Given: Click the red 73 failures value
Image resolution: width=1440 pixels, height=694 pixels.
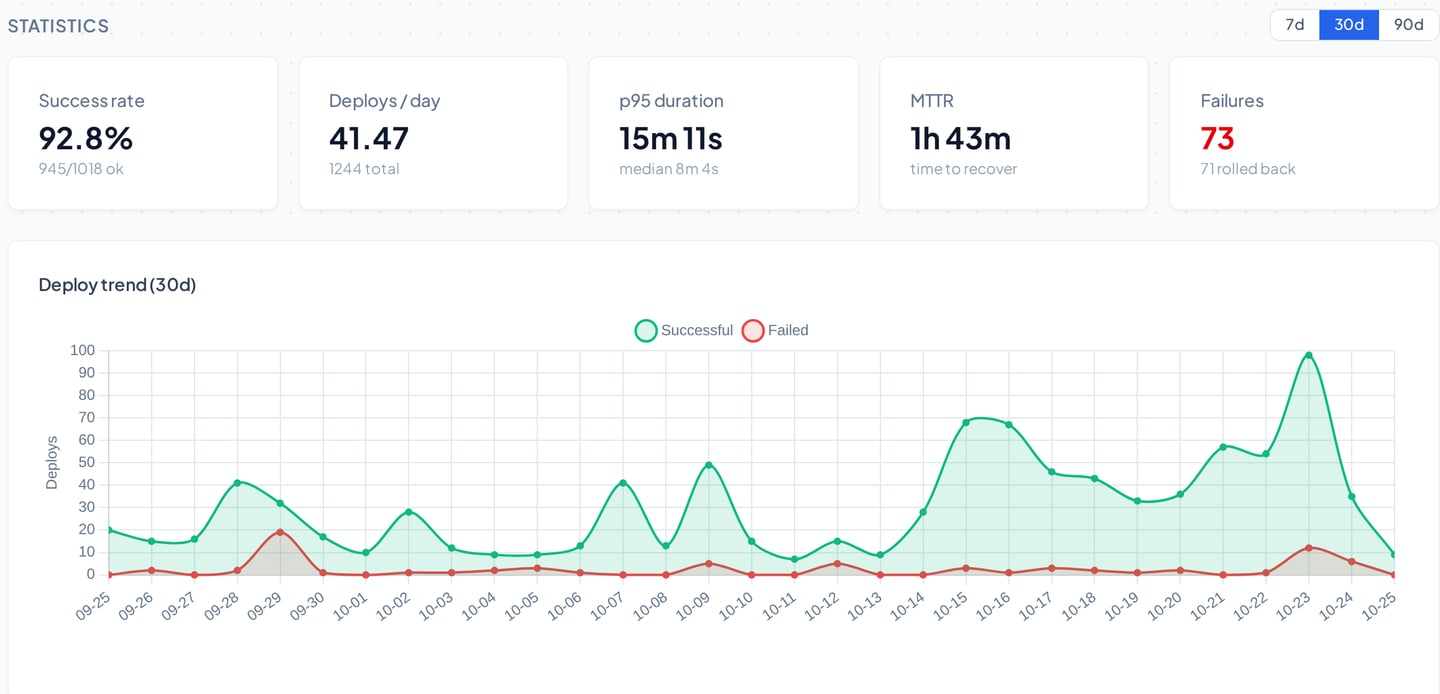Looking at the screenshot, I should coord(1218,138).
